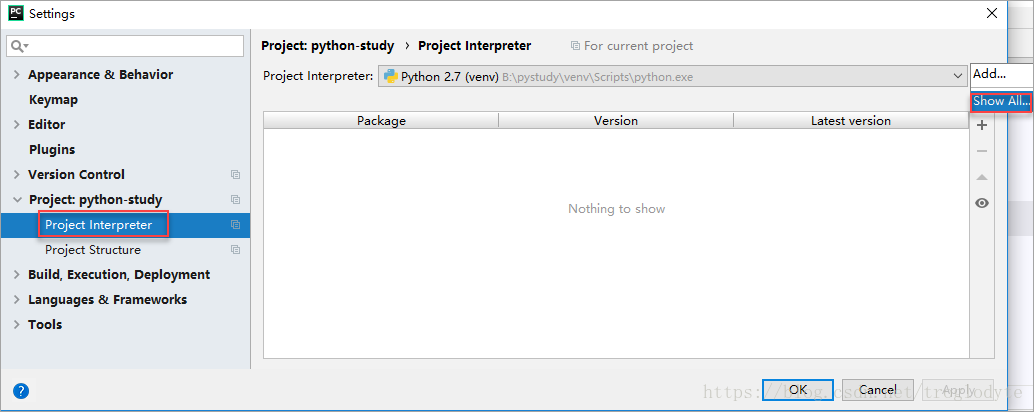Click the plus icon to install package
The width and height of the screenshot is (1034, 412).
tap(981, 125)
